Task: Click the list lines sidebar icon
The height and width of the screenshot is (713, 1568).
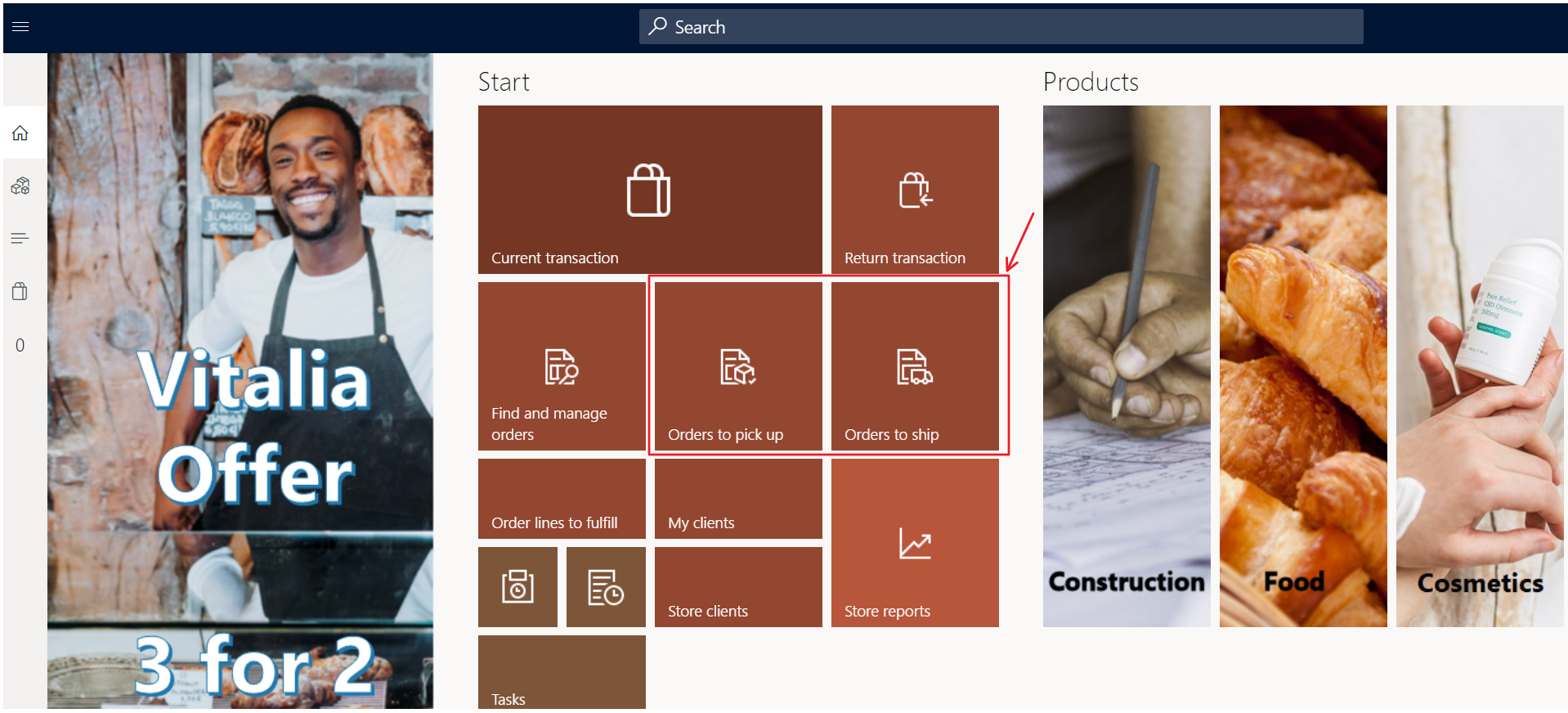Action: [x=20, y=239]
